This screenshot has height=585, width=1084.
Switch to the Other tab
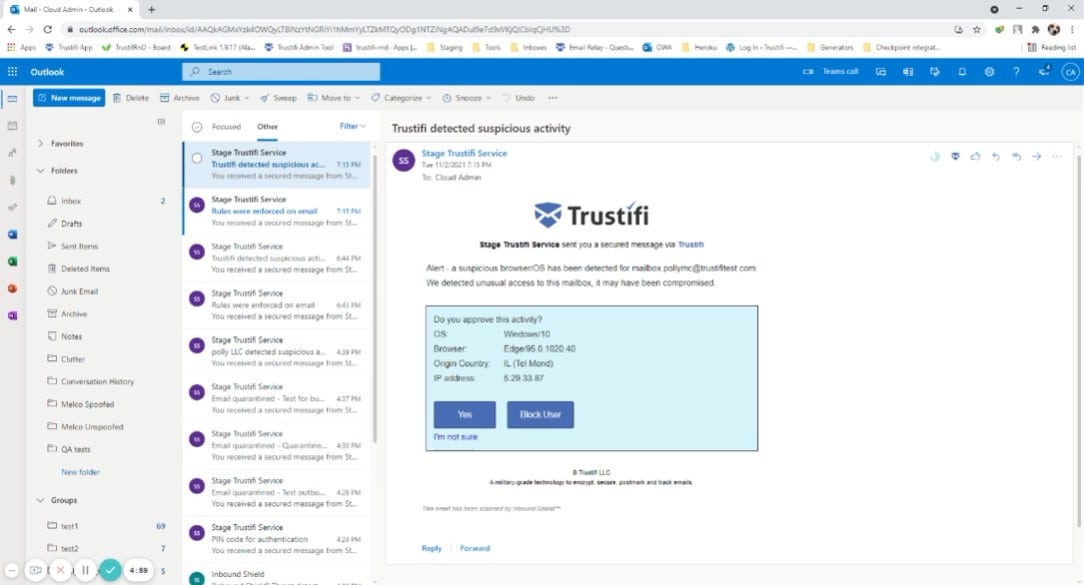tap(268, 127)
